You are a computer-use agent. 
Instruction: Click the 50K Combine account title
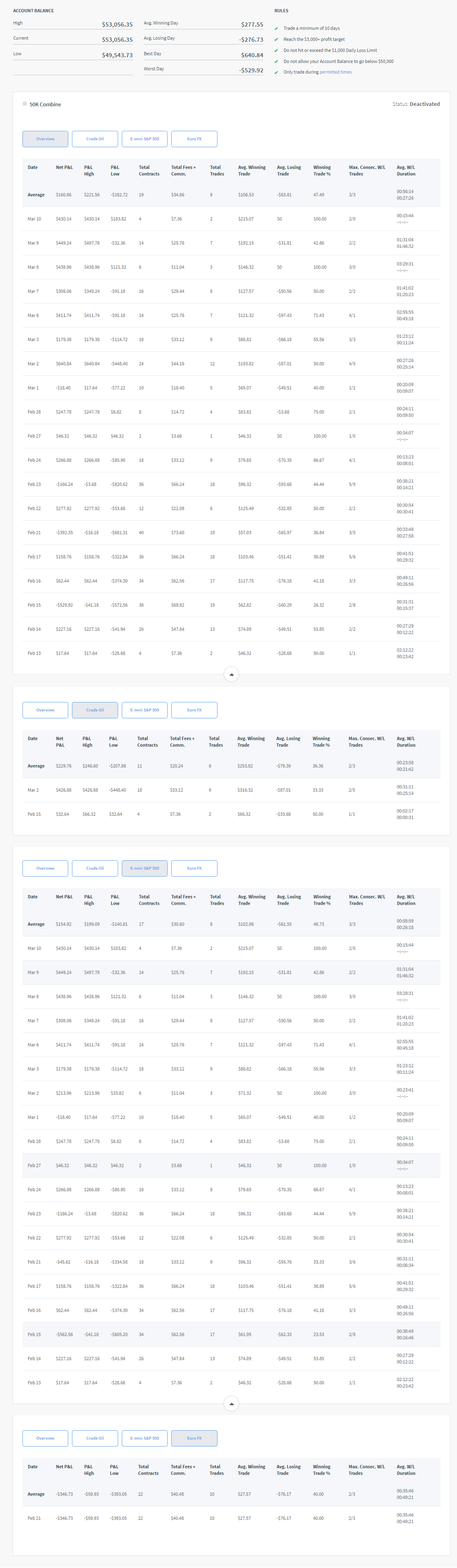coord(45,105)
